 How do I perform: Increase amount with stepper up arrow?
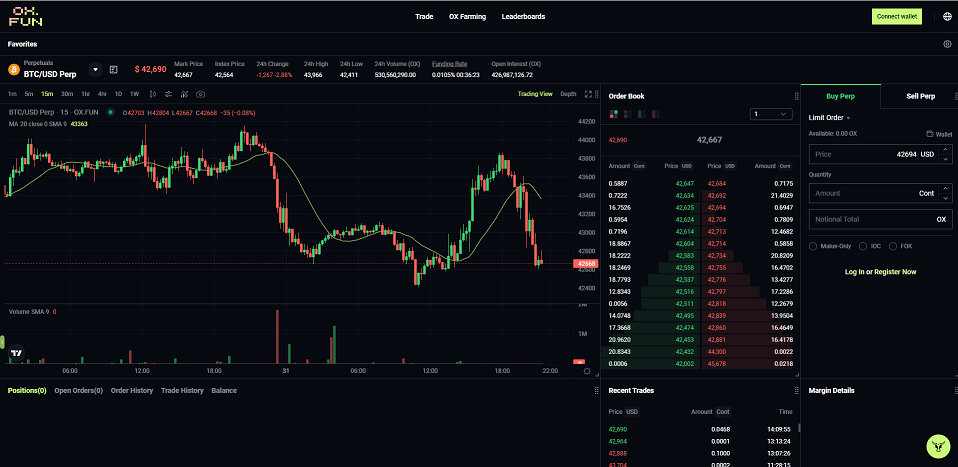945,189
